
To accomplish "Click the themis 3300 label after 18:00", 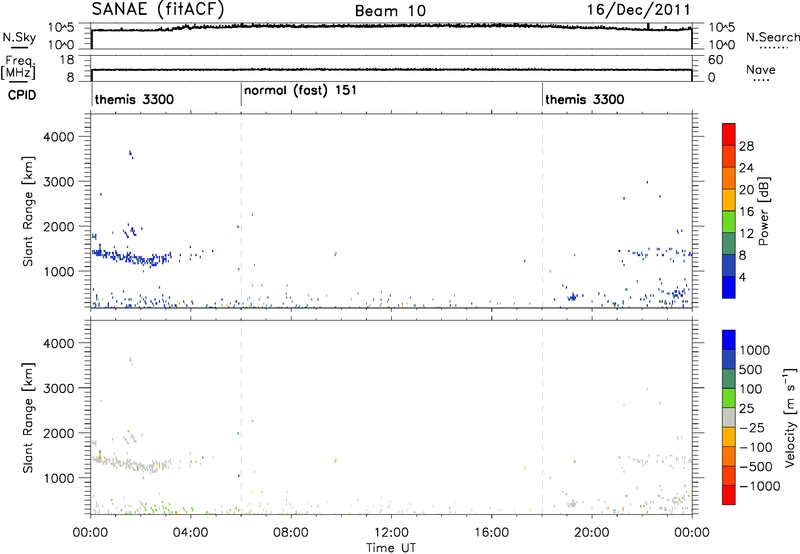I will coord(585,99).
